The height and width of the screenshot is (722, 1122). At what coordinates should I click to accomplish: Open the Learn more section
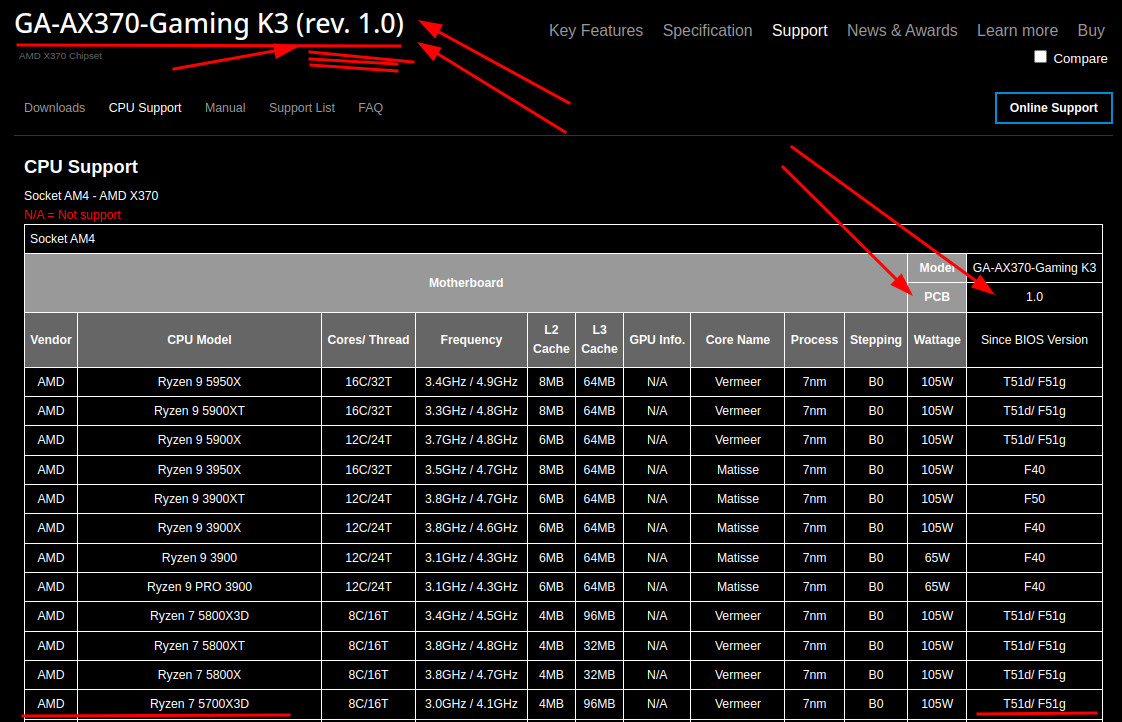[x=1017, y=31]
